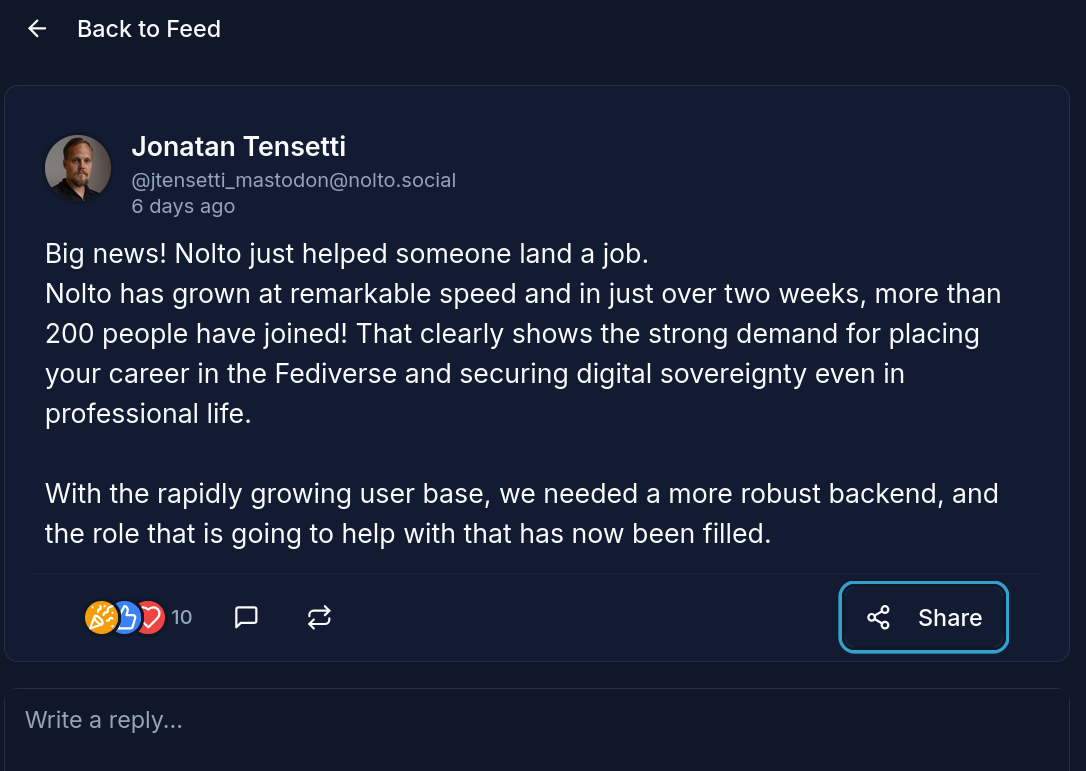This screenshot has height=771, width=1086.
Task: Open Jonatan Tensetti's profile picture
Action: tap(78, 168)
